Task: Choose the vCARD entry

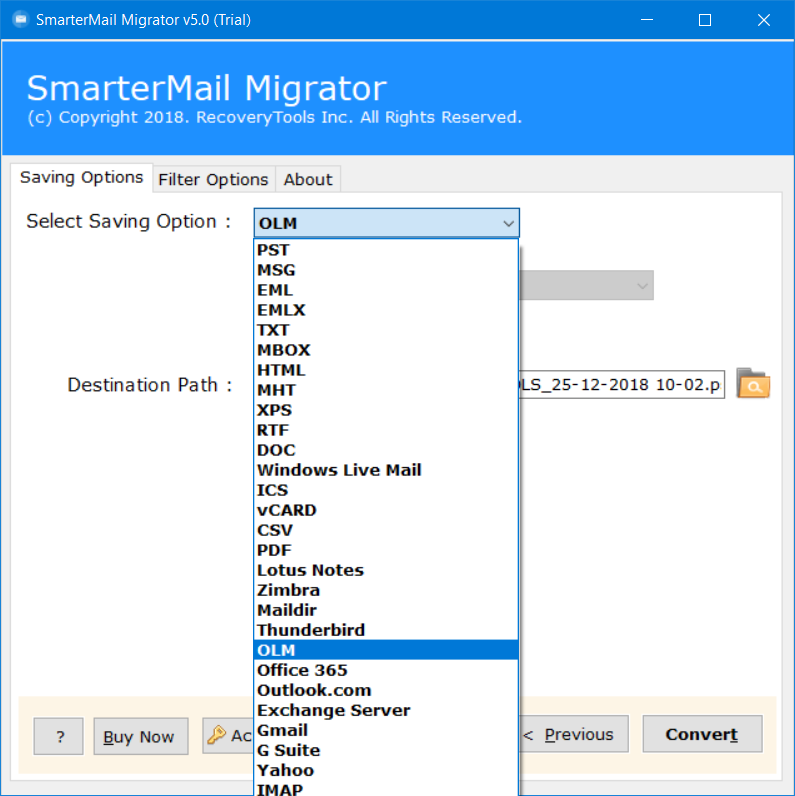Action: (386, 510)
